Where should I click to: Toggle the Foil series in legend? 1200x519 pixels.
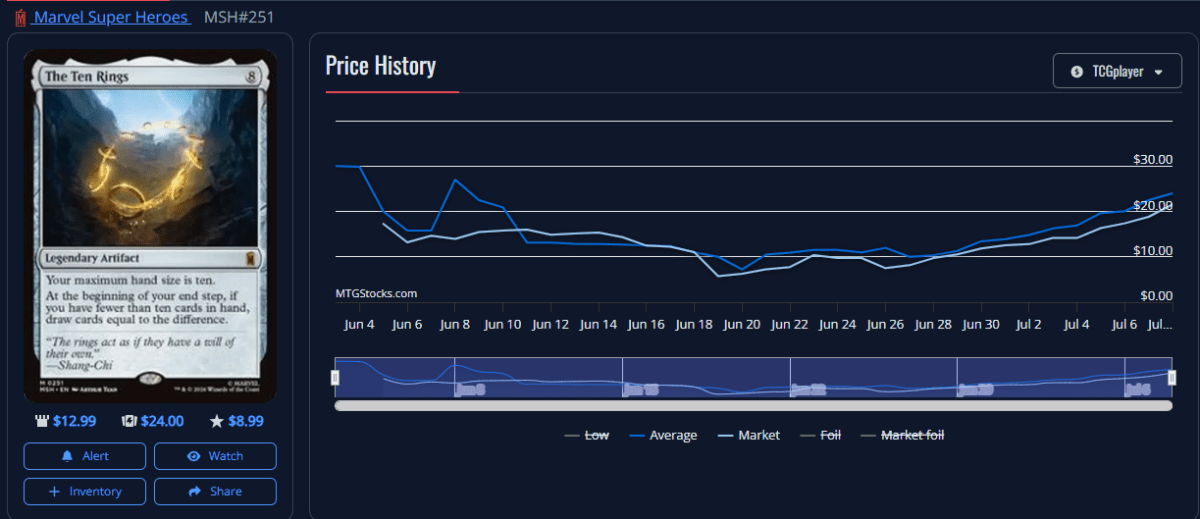coord(819,435)
